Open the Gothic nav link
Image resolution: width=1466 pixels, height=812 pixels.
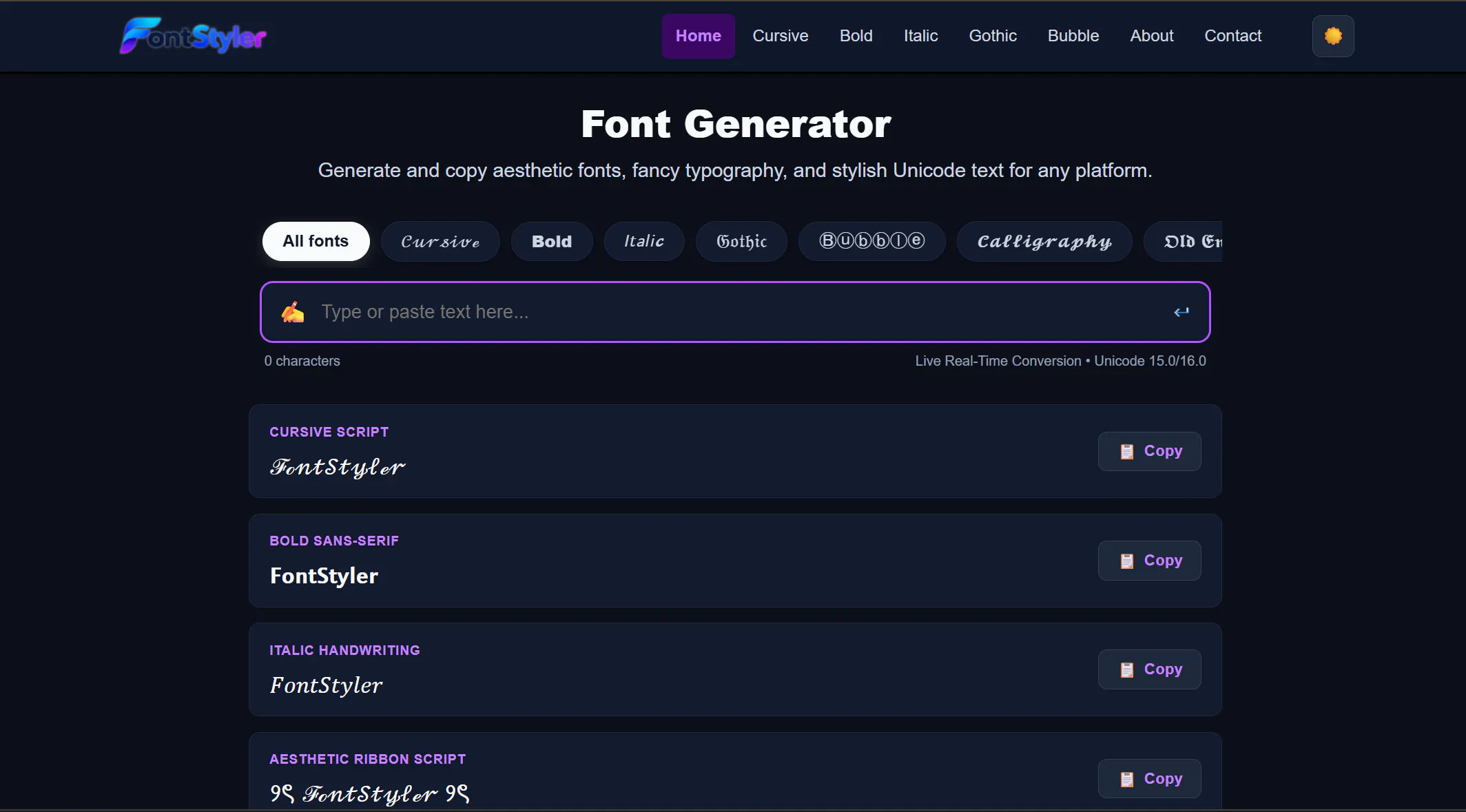(993, 36)
